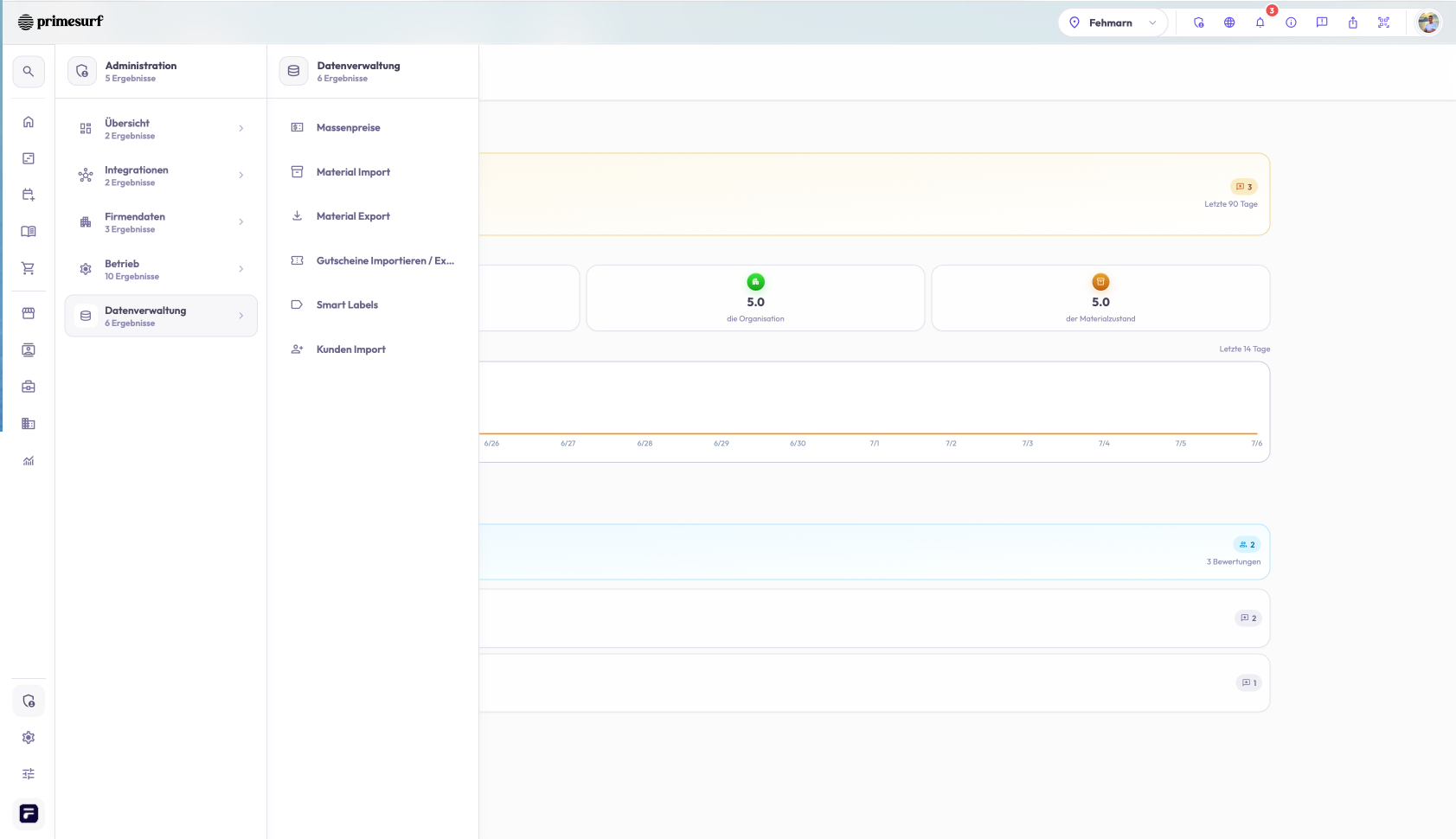Screen dimensions: 1456x839
Task: Click the 7/1 date on chart axis
Action: (x=875, y=444)
